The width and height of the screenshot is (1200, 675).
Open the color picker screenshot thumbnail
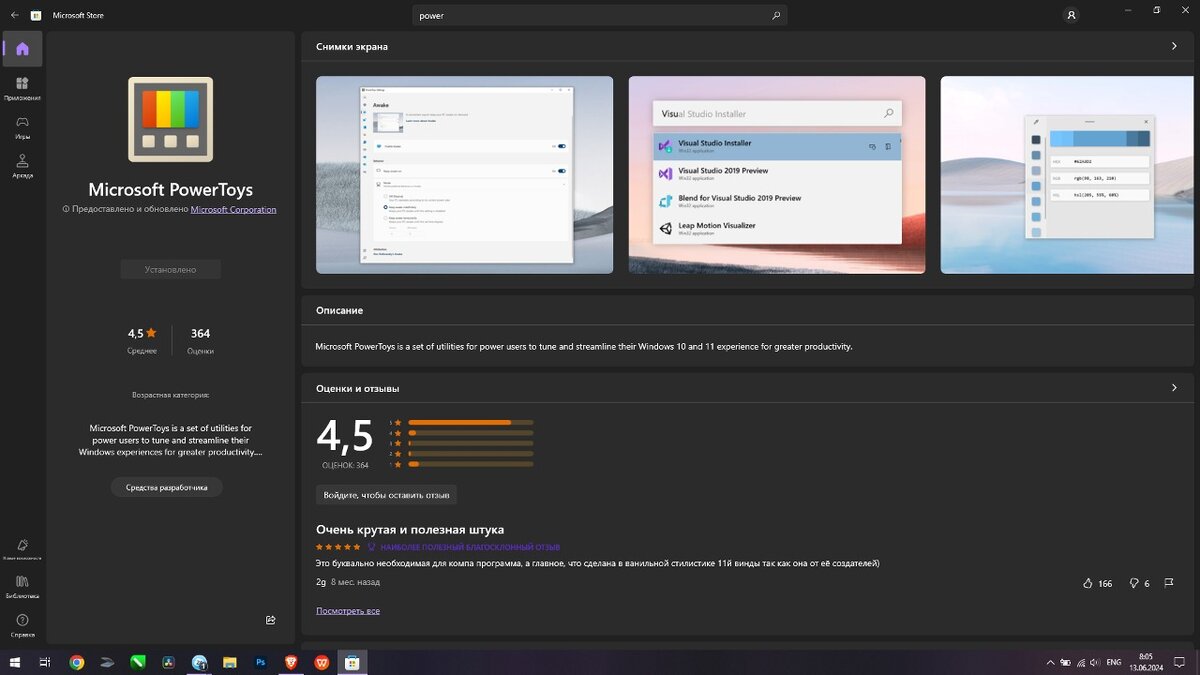coord(1067,175)
